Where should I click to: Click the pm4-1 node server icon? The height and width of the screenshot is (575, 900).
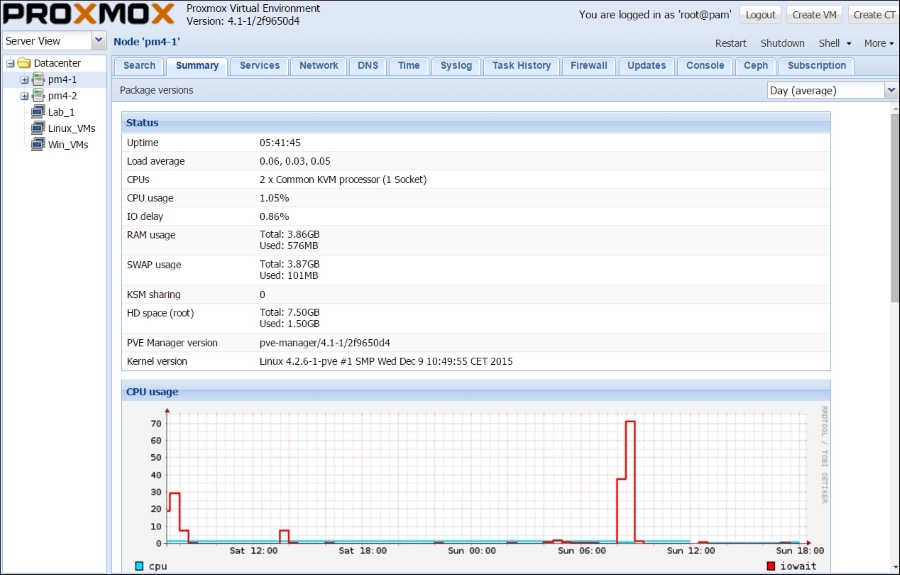38,79
